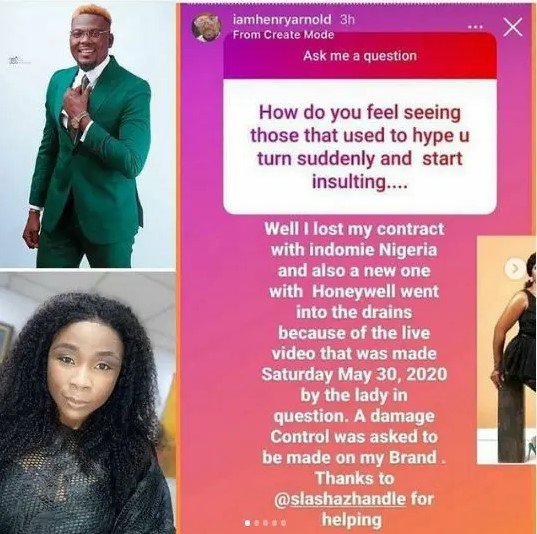Screen dimensions: 537x534
Task: Open the three-dot story options menu
Action: [x=476, y=26]
